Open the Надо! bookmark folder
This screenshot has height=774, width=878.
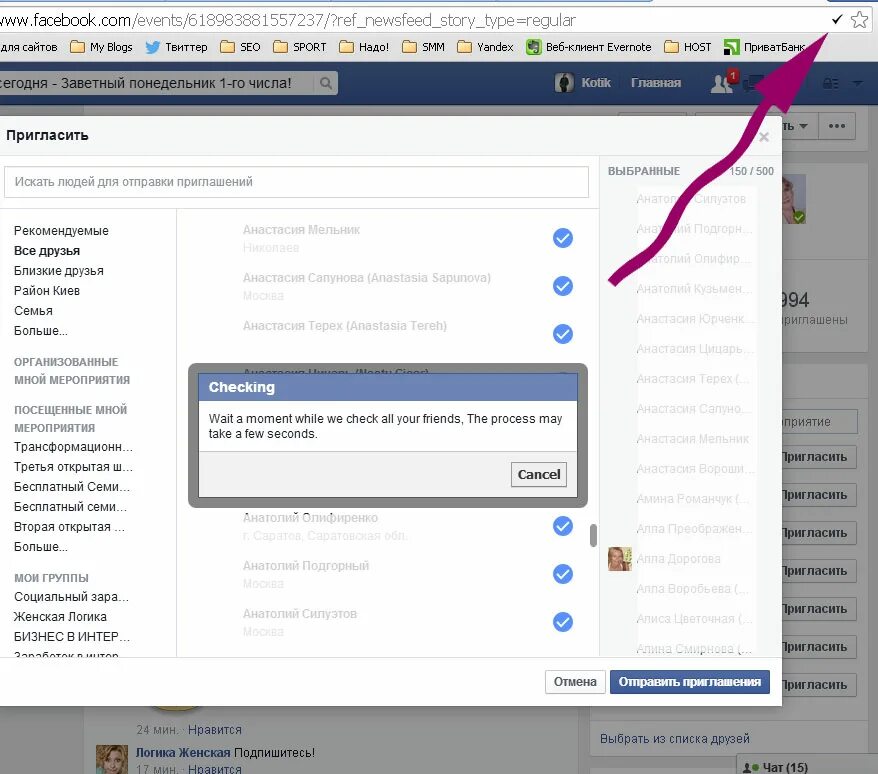[364, 47]
